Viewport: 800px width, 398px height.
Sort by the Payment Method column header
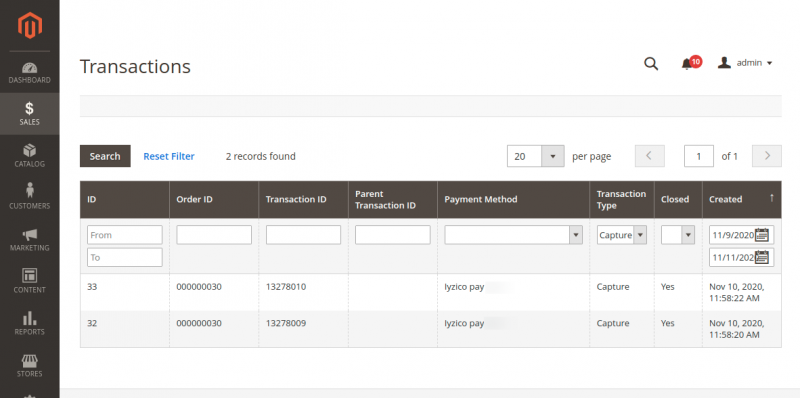click(x=513, y=200)
